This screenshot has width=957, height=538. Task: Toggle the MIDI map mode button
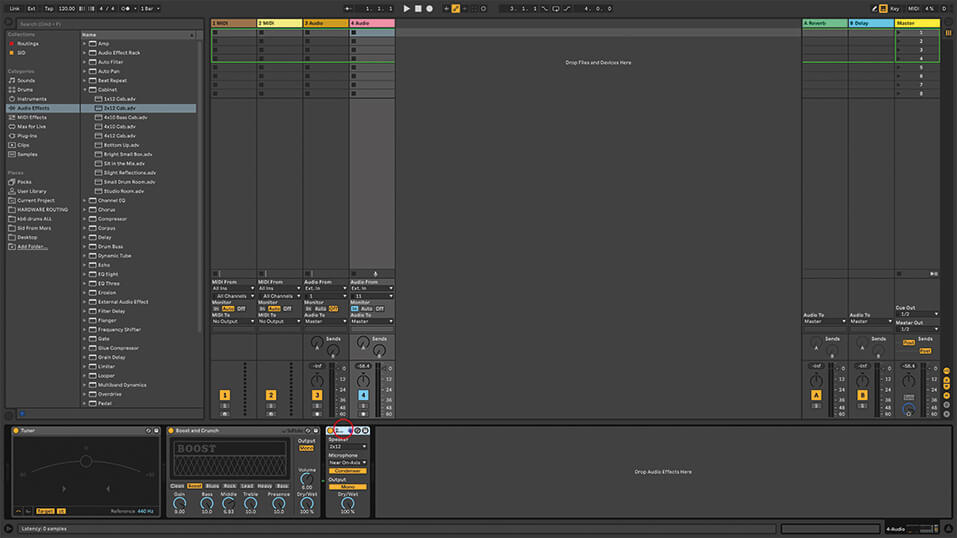pos(913,9)
